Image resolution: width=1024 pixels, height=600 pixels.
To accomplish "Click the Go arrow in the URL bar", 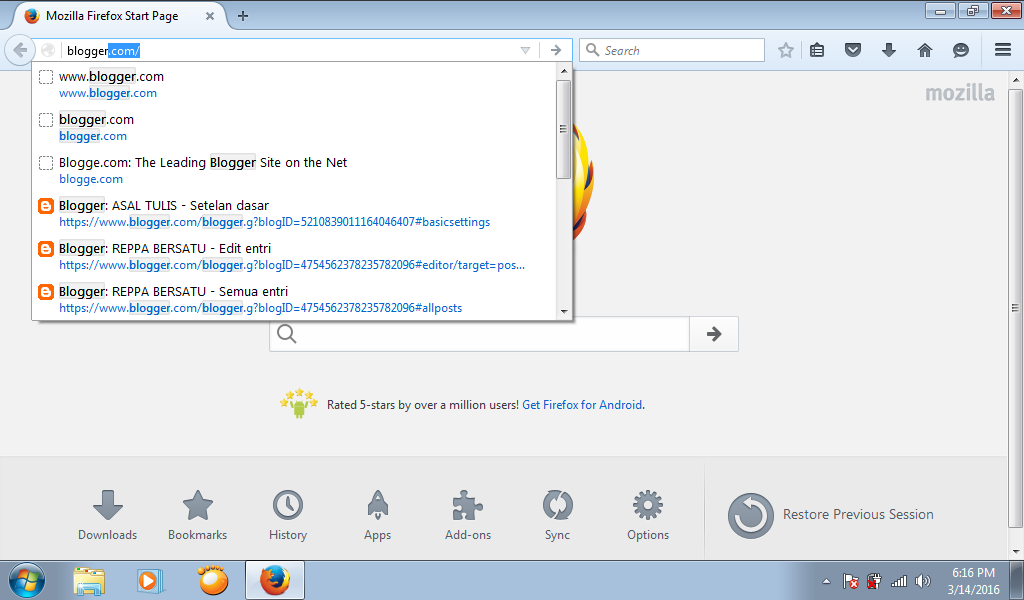I will (556, 50).
